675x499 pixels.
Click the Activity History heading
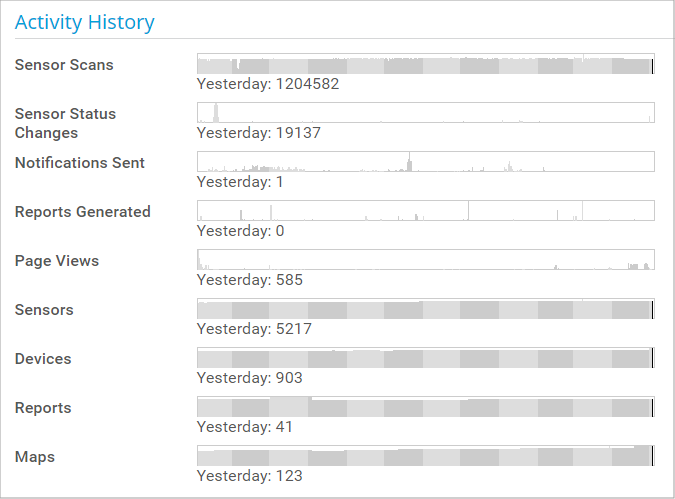click(85, 22)
